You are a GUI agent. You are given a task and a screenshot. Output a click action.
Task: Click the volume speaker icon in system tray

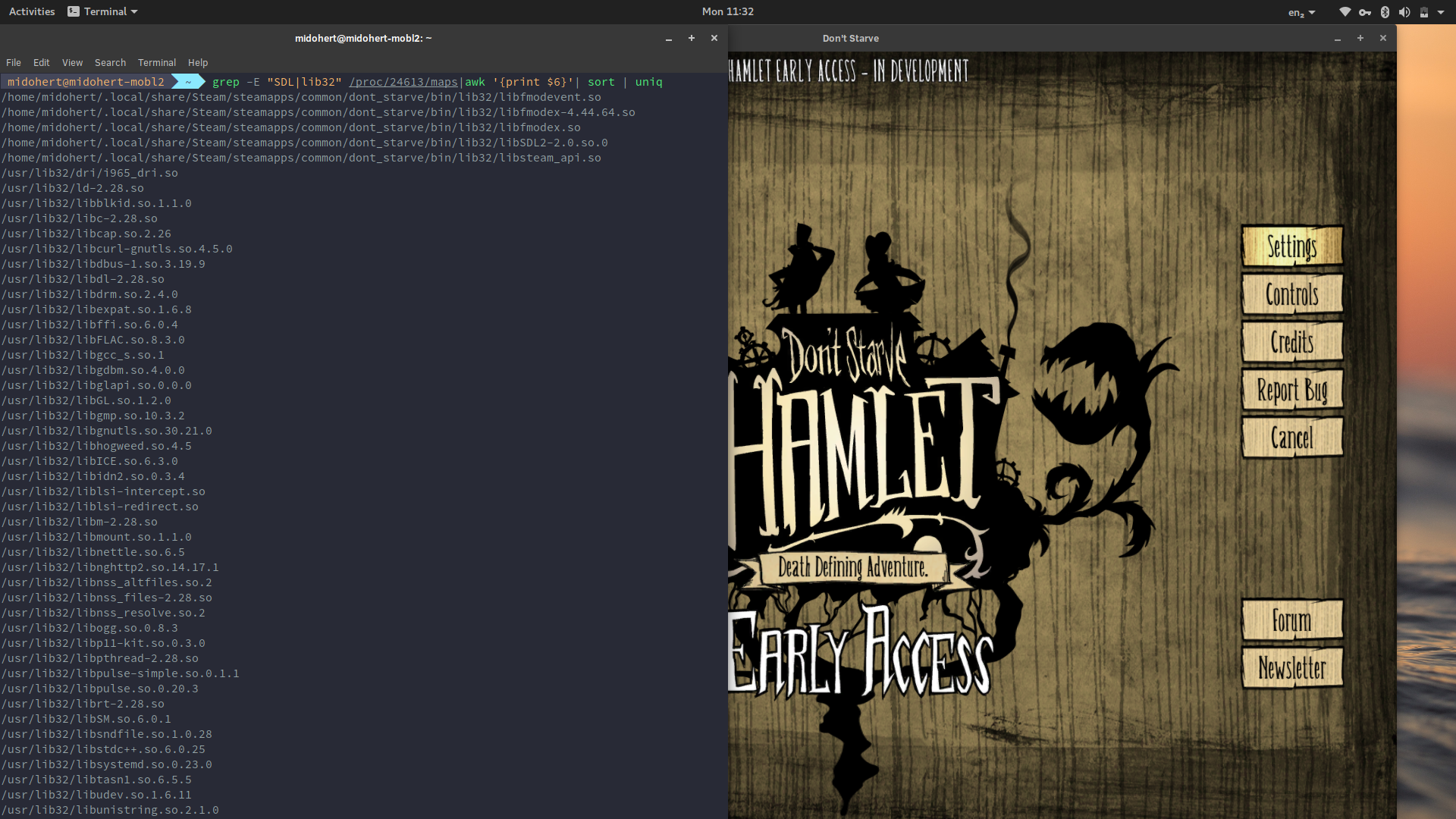click(x=1404, y=12)
